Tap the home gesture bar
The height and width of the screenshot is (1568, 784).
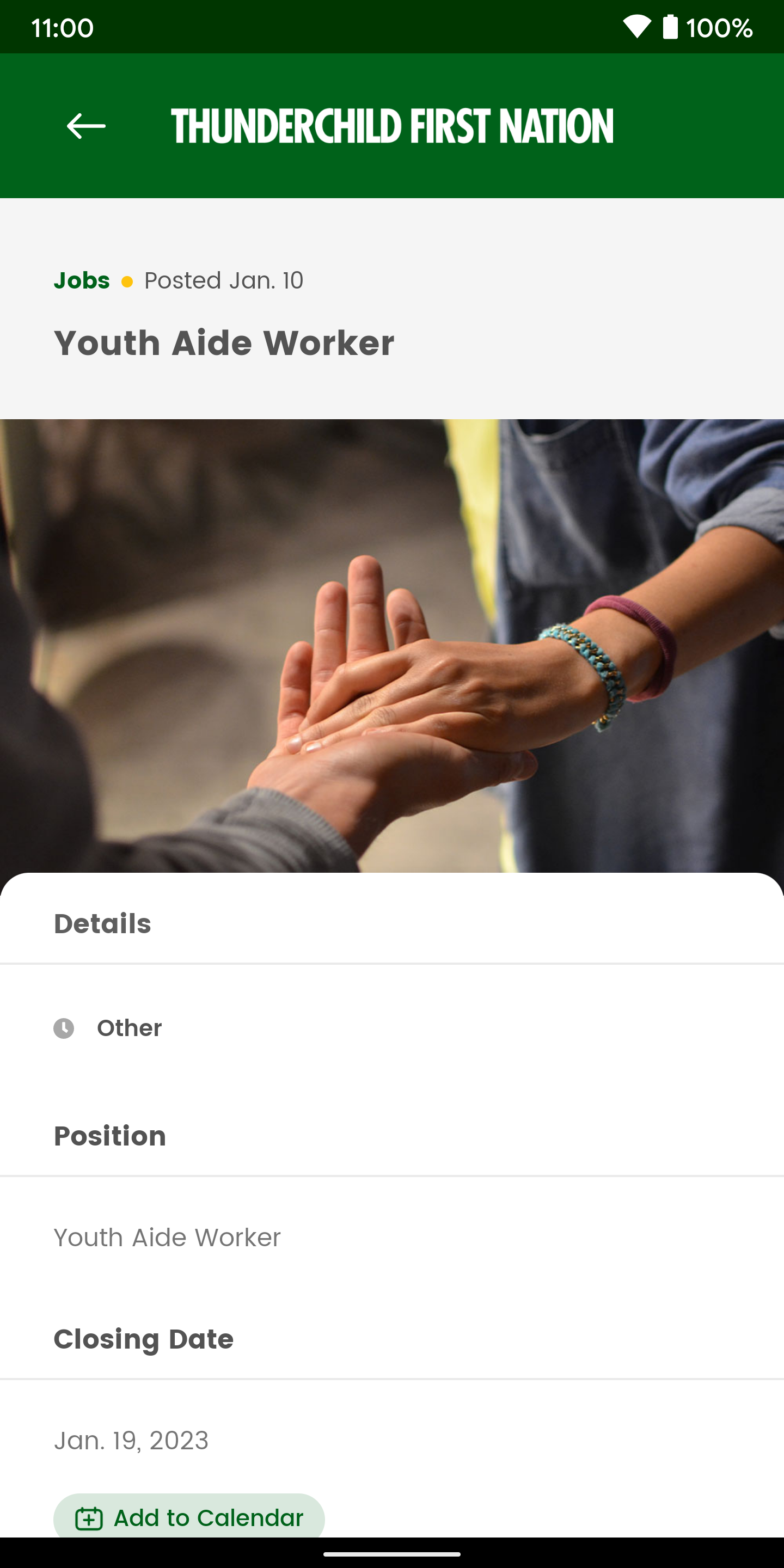coord(392,1554)
